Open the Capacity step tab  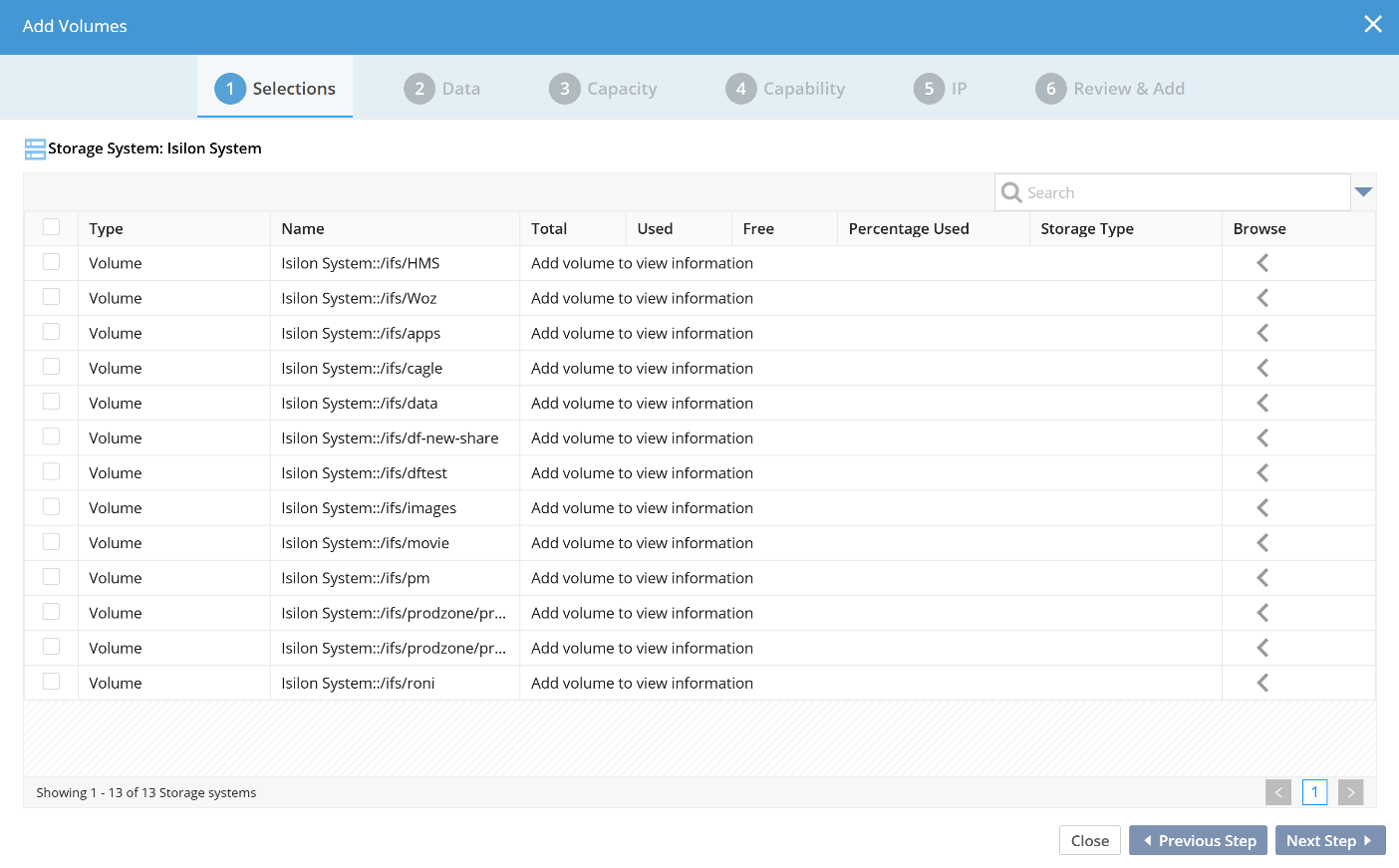click(603, 89)
